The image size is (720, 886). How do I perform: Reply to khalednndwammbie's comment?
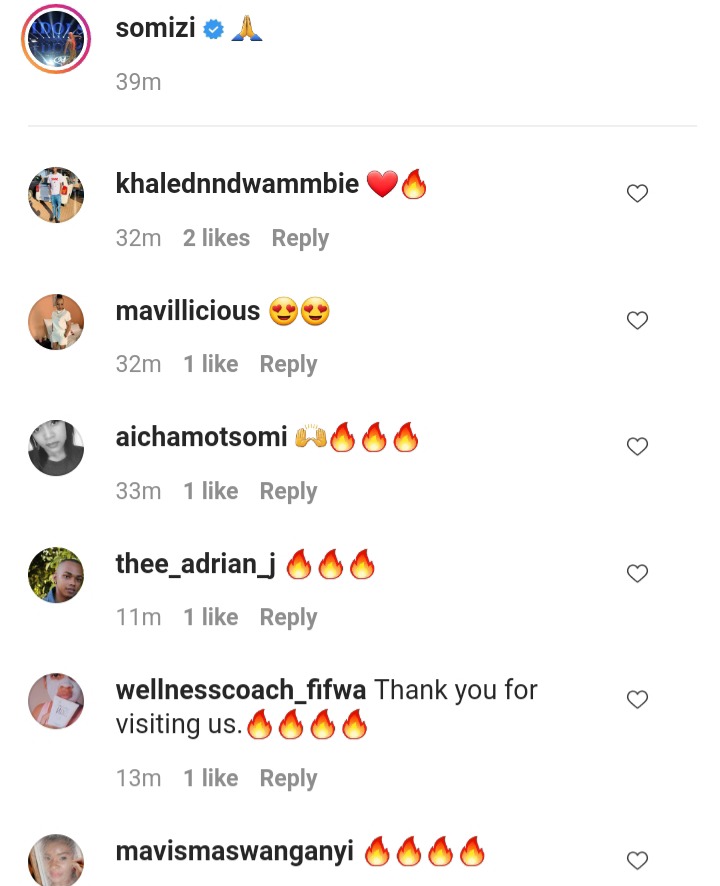[300, 239]
